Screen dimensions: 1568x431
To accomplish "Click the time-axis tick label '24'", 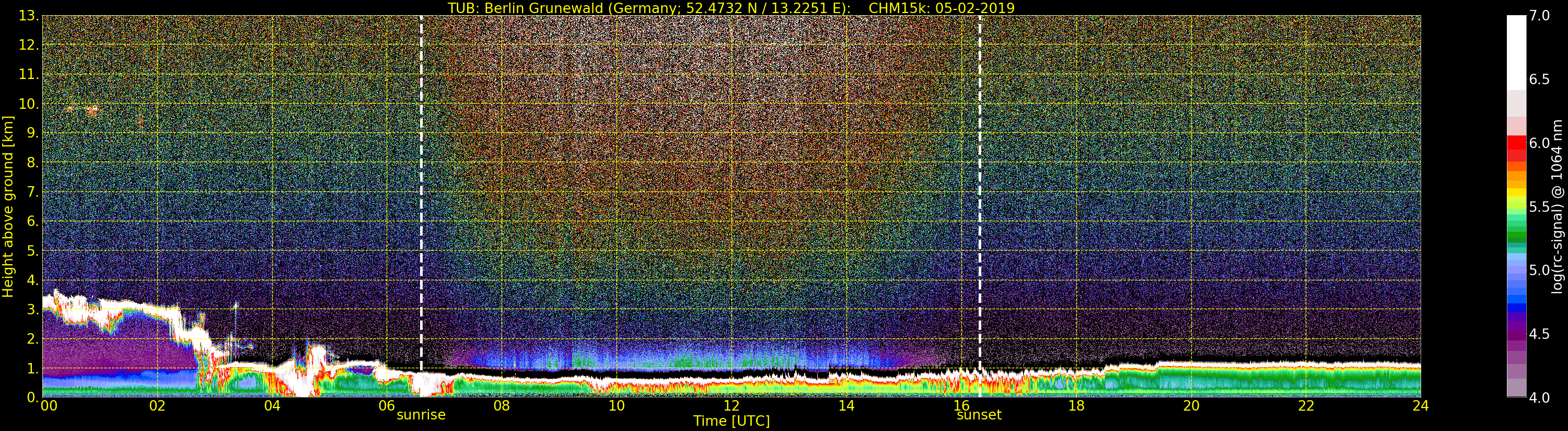I will pyautogui.click(x=1421, y=405).
